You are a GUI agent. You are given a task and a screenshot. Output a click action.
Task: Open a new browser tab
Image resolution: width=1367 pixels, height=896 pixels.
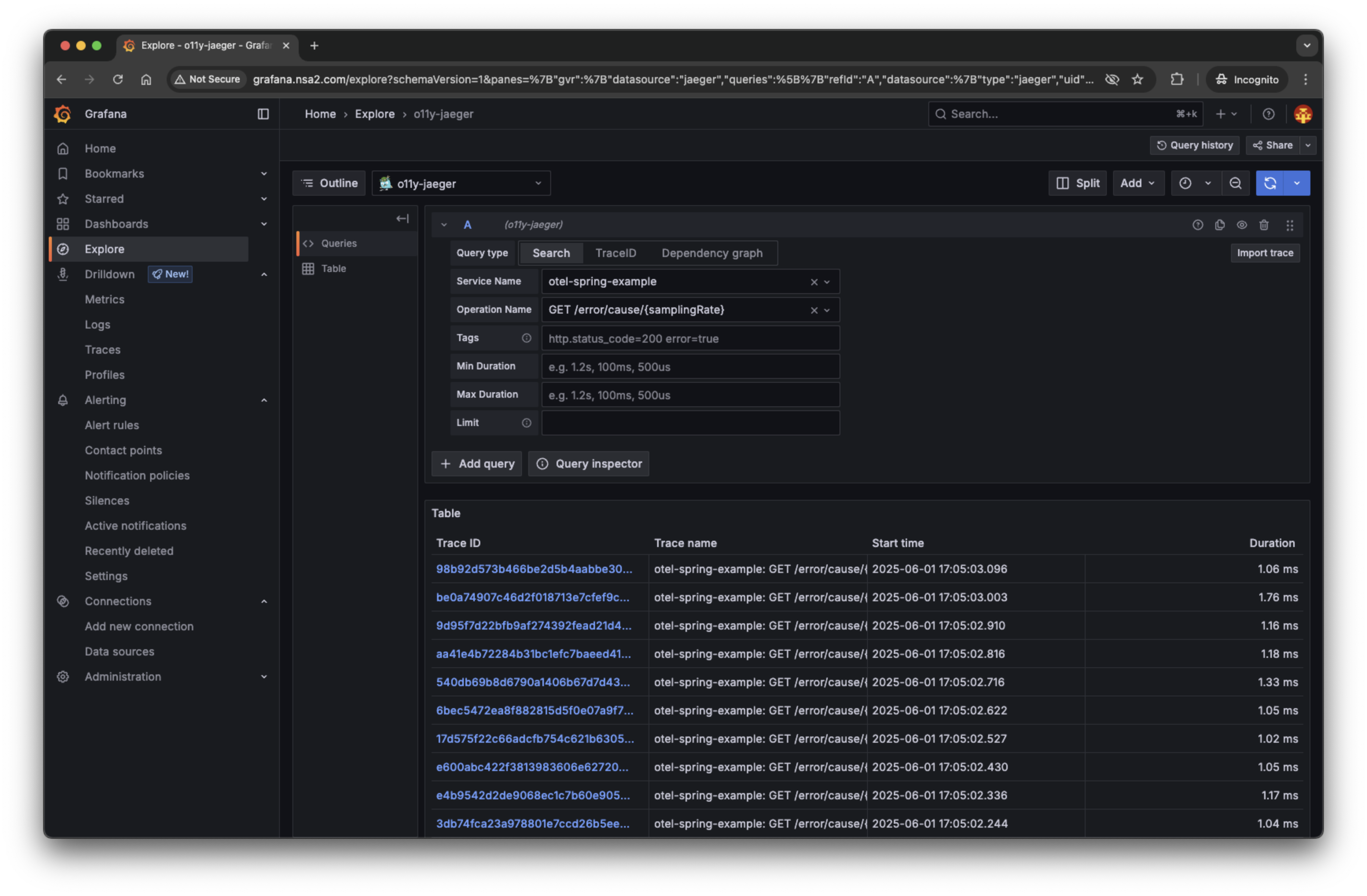tap(314, 45)
